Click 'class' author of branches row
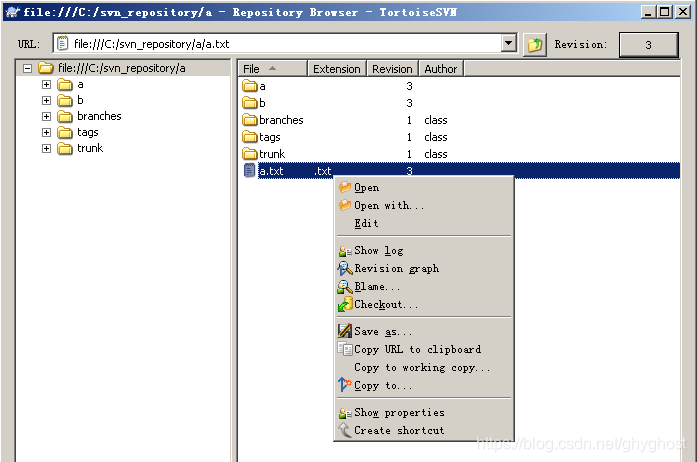Image resolution: width=697 pixels, height=462 pixels. [x=436, y=120]
